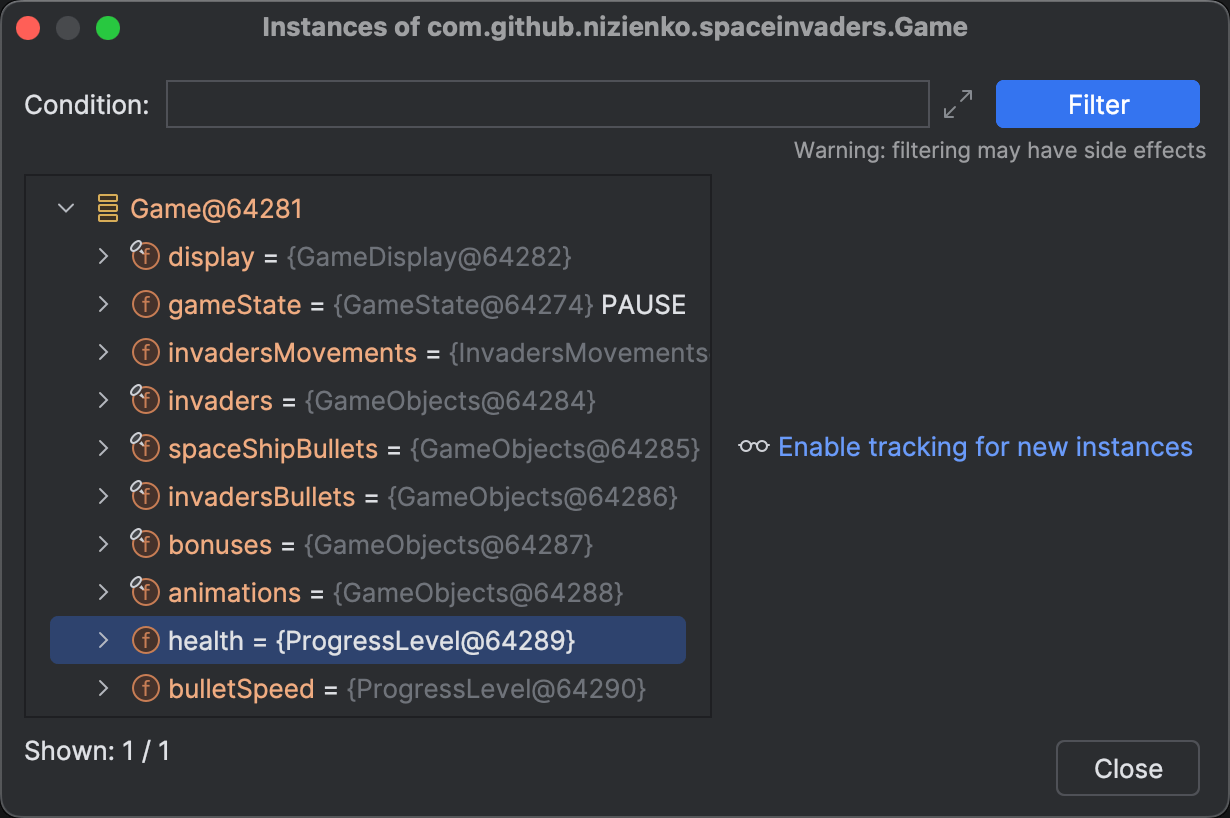Click the dialog title text

615,27
